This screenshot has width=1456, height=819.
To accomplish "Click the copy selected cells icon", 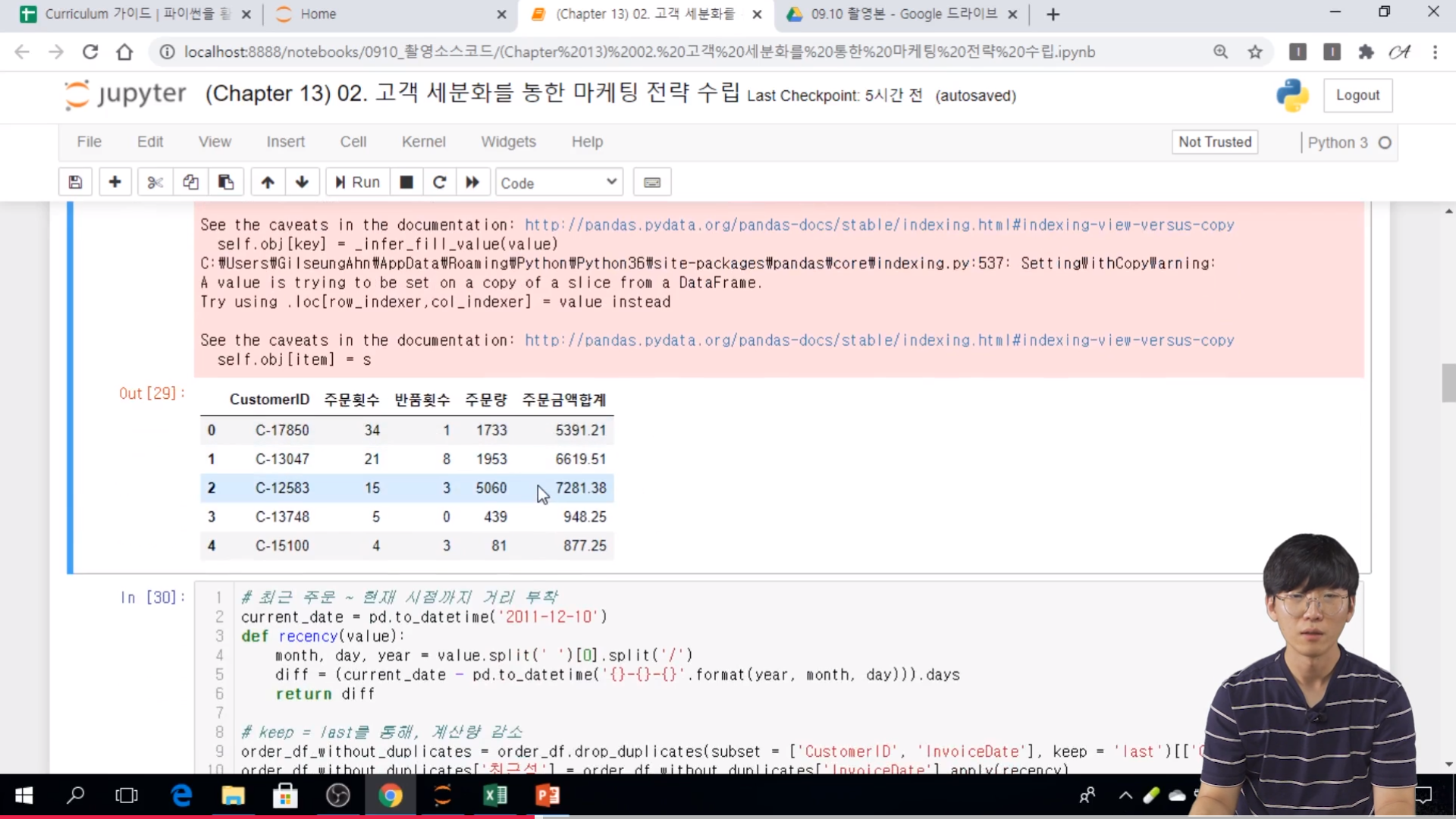I will [190, 182].
